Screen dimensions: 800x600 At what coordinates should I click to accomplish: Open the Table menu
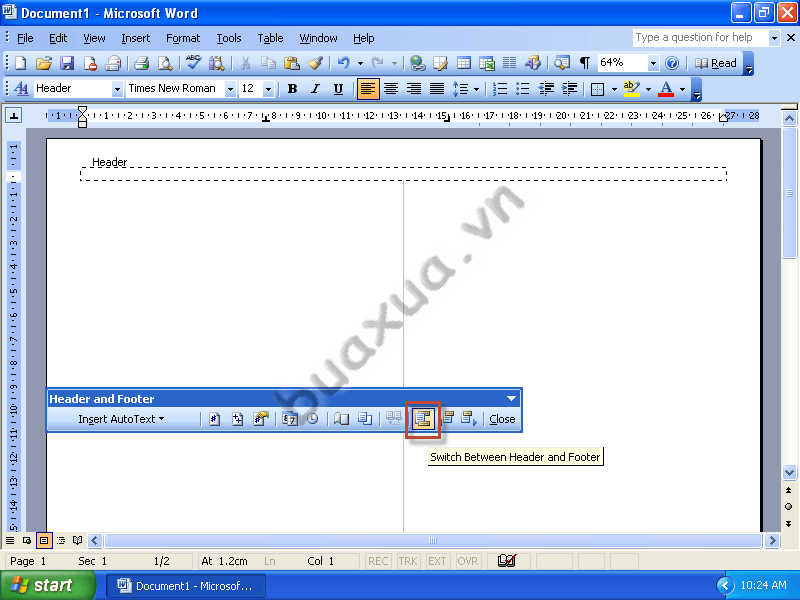(x=270, y=38)
